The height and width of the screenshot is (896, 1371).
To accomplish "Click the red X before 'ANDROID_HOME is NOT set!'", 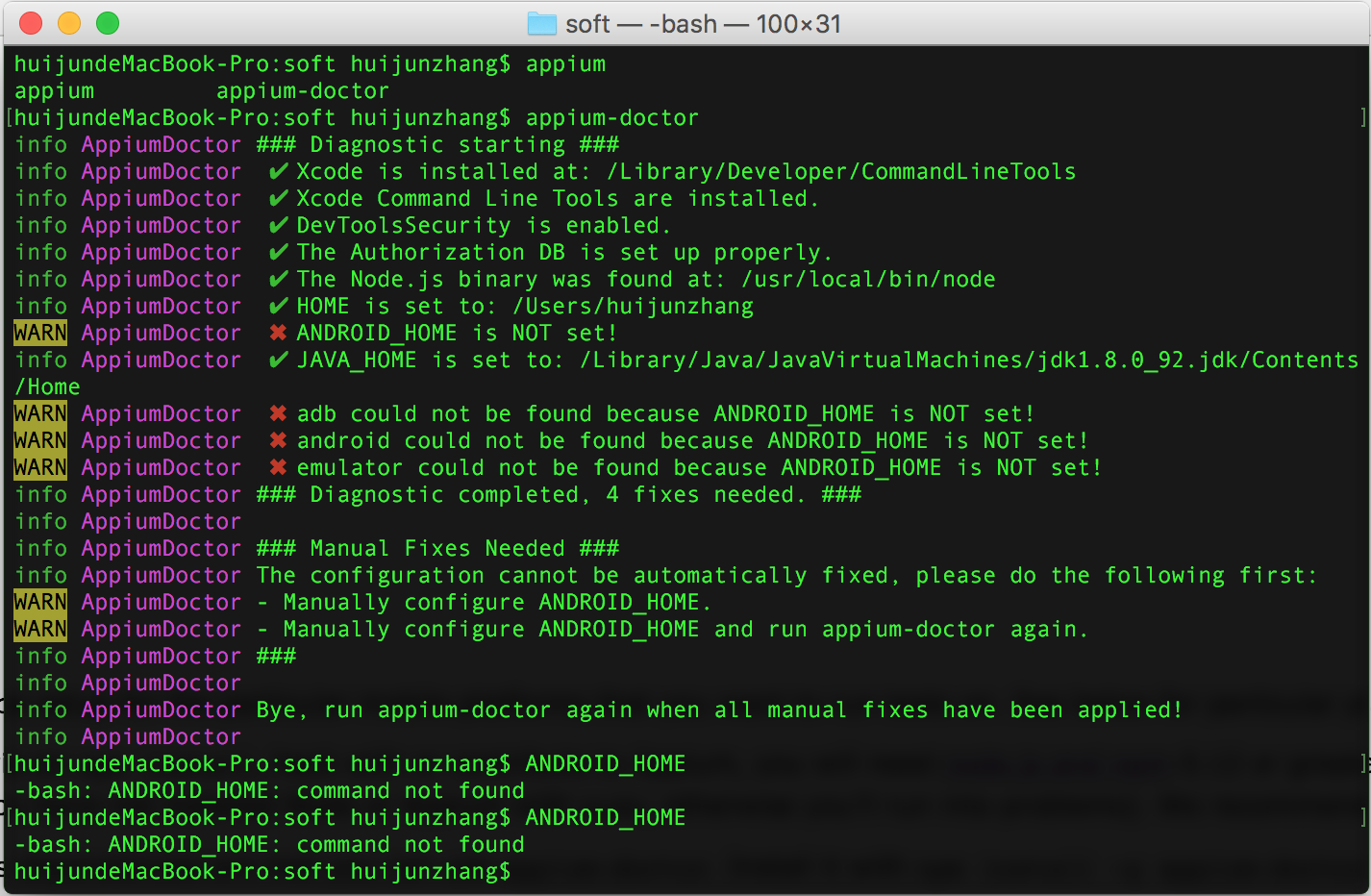I will click(x=279, y=333).
